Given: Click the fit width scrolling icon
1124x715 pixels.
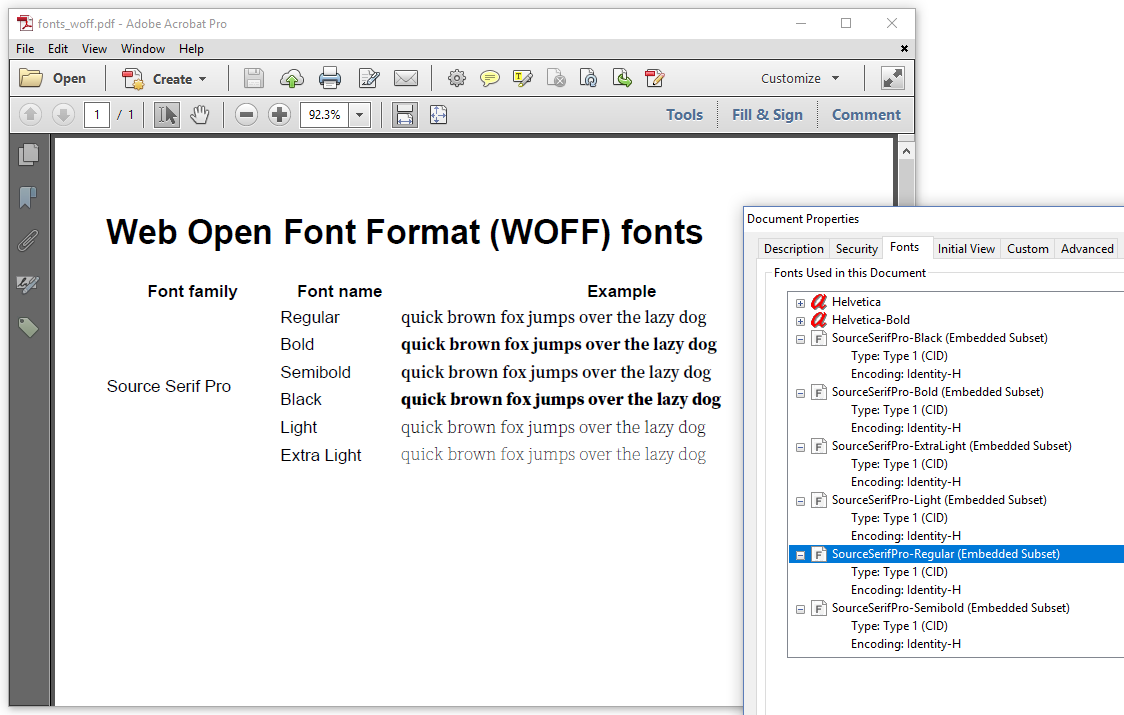Looking at the screenshot, I should 405,115.
